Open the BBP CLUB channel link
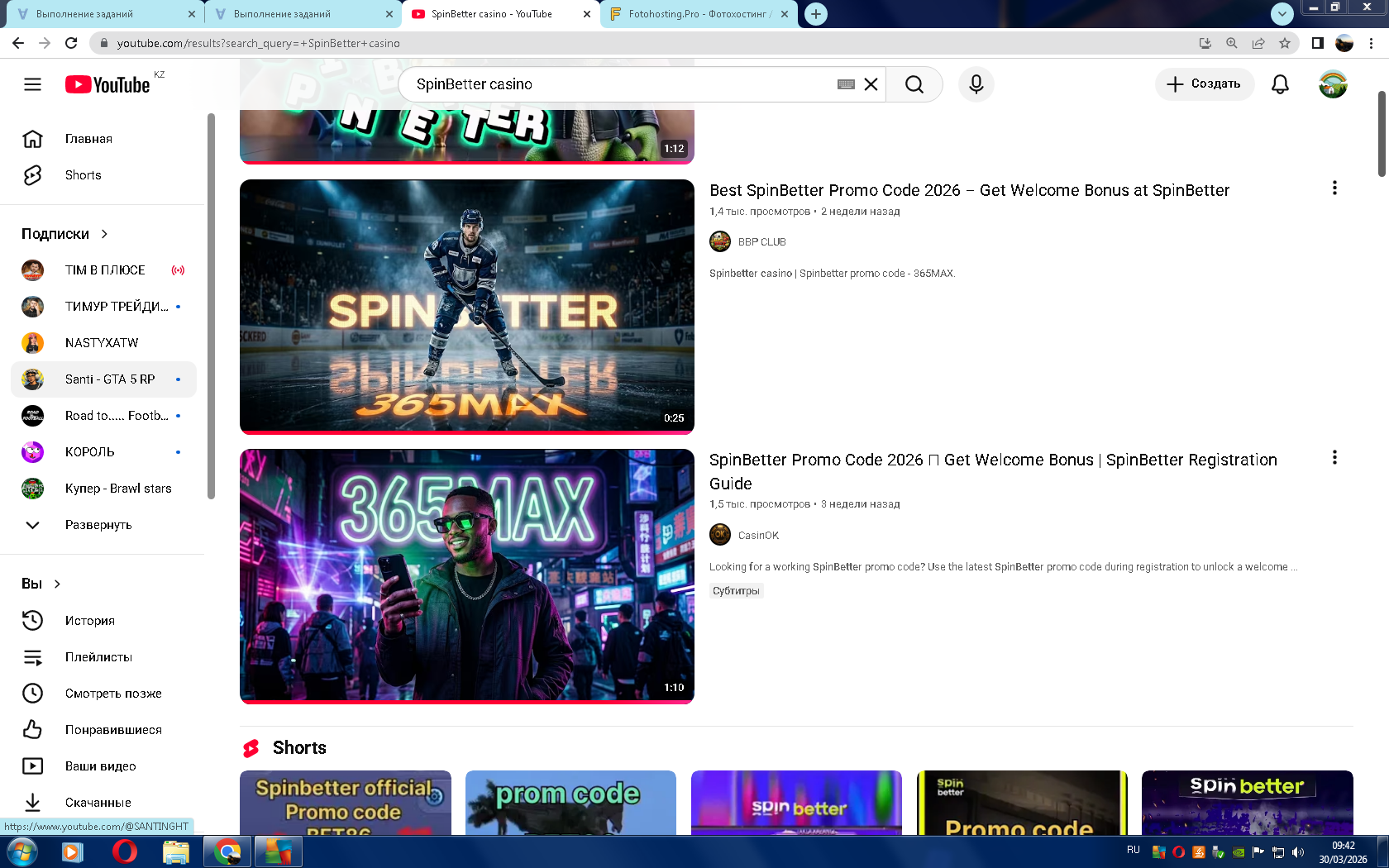The height and width of the screenshot is (868, 1389). (x=761, y=242)
